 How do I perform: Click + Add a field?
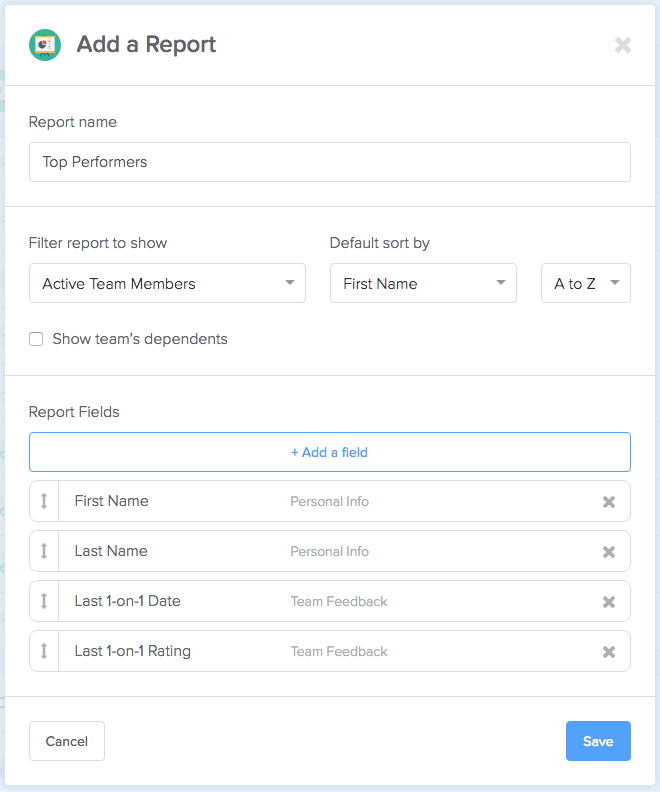point(330,452)
